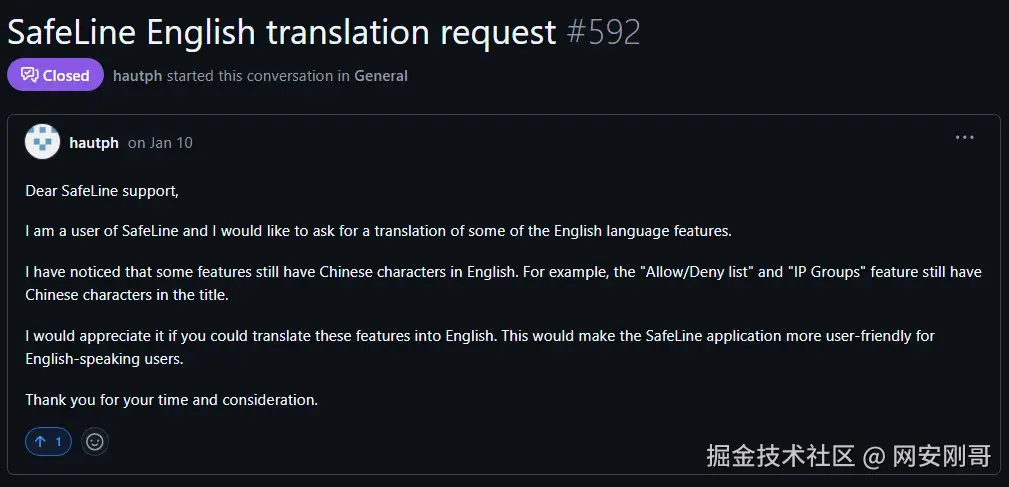1009x487 pixels.
Task: Click hautph link next to "started this conversation"
Action: coord(137,76)
